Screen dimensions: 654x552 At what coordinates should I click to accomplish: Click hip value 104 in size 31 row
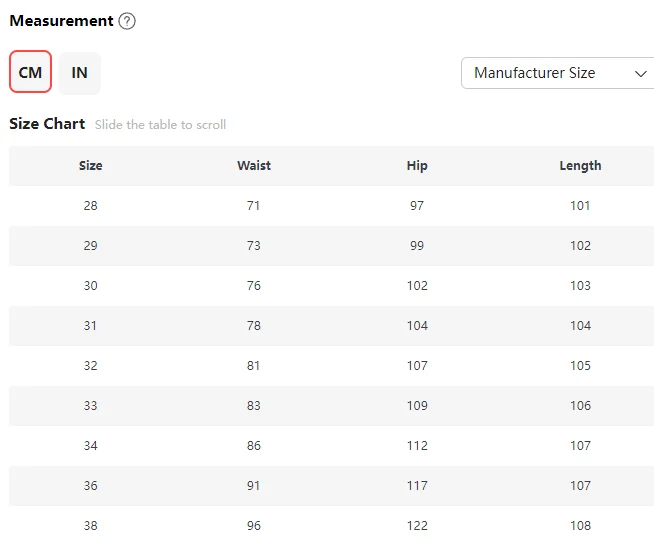[x=418, y=326]
